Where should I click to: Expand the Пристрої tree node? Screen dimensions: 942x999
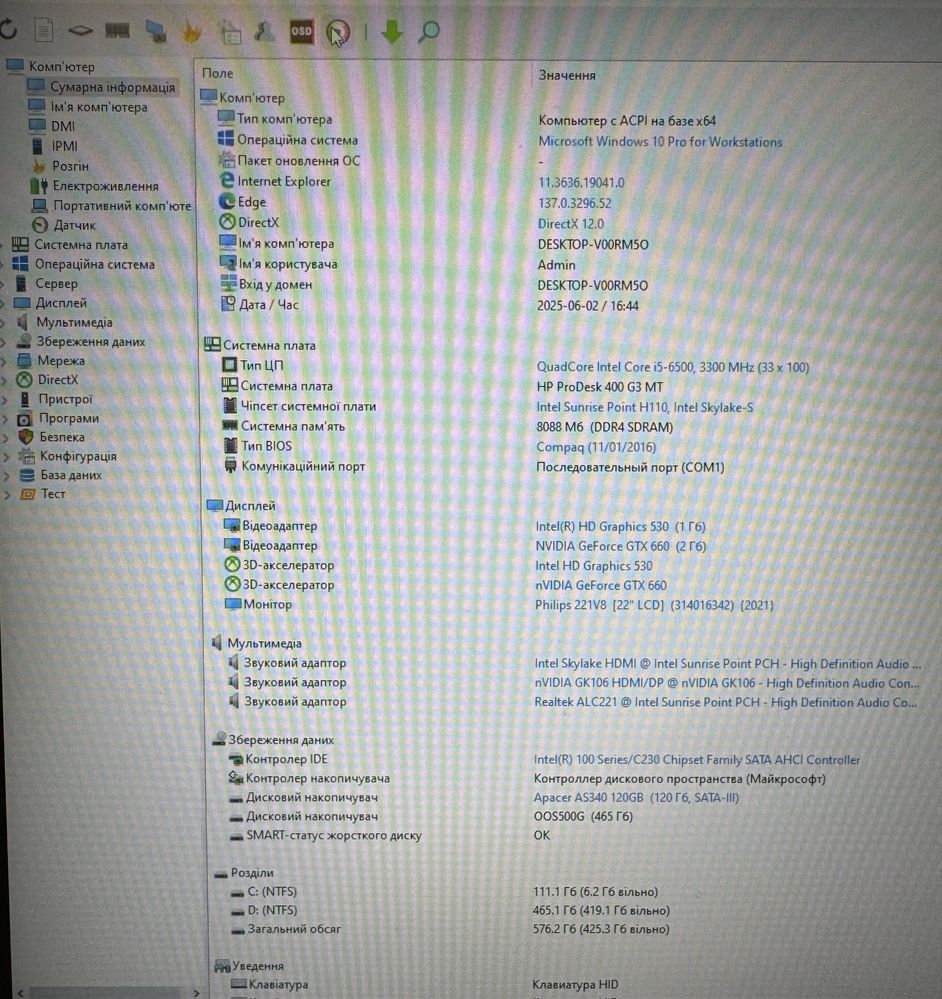pyautogui.click(x=4, y=400)
